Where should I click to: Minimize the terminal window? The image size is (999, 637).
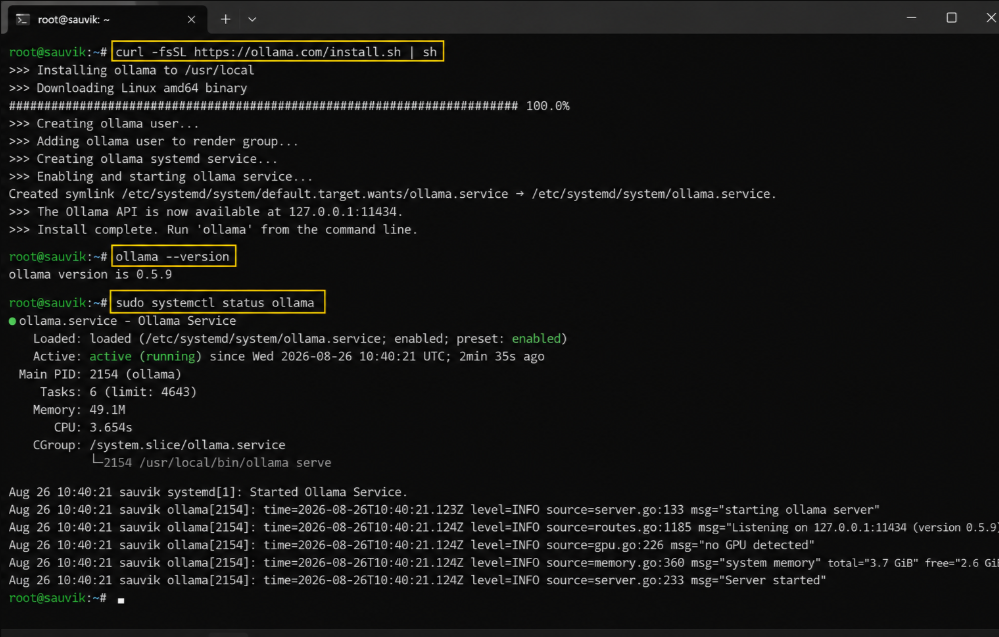[x=912, y=18]
